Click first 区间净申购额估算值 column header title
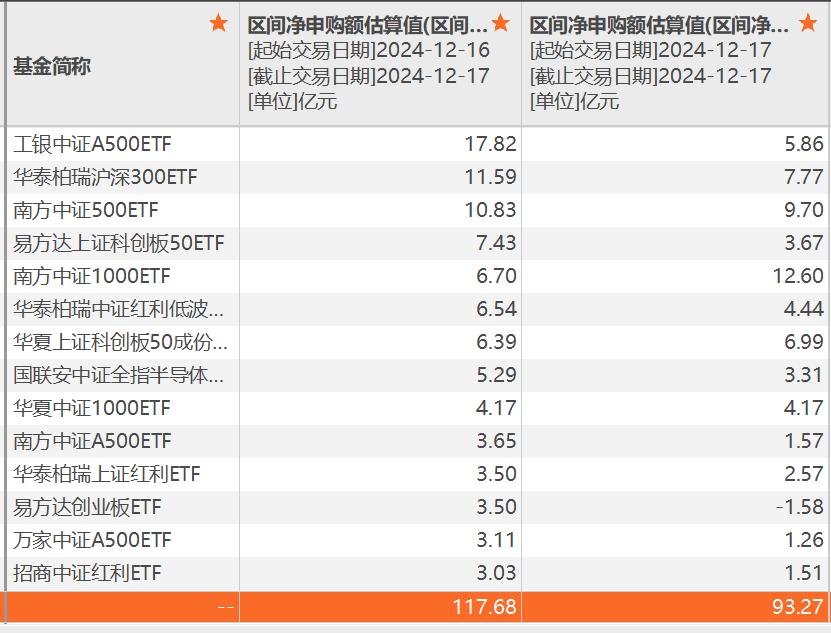 [x=368, y=25]
